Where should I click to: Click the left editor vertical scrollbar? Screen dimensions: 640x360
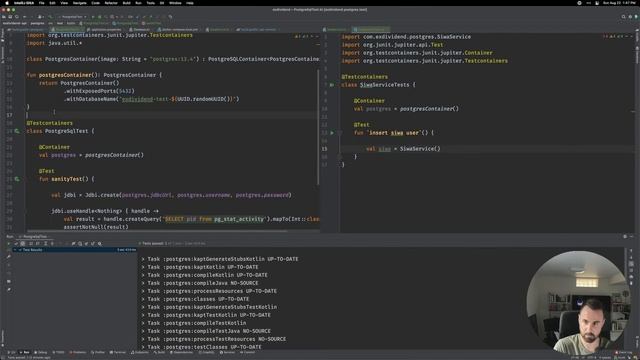(318, 127)
